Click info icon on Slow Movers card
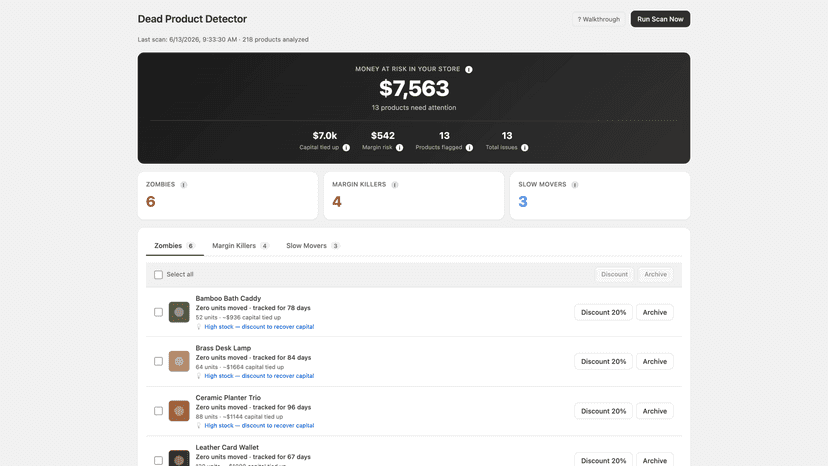The image size is (828, 466). coord(575,185)
